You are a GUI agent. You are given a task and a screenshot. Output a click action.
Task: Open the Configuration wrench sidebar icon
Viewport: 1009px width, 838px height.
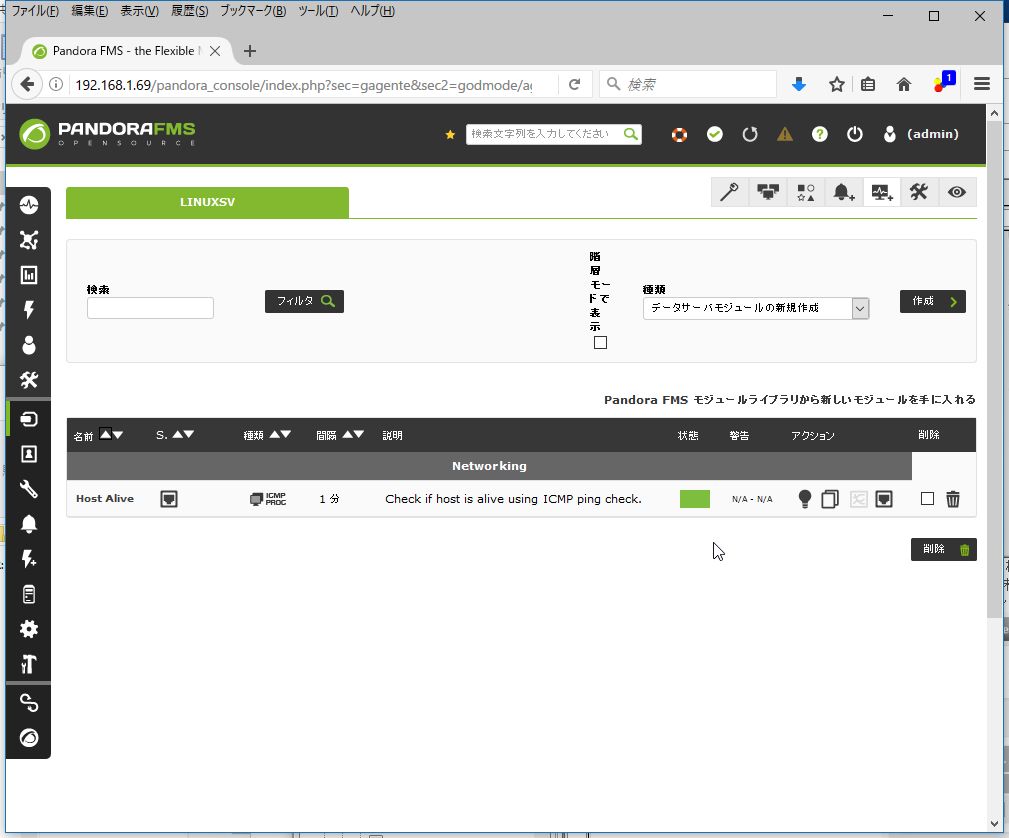click(x=28, y=489)
